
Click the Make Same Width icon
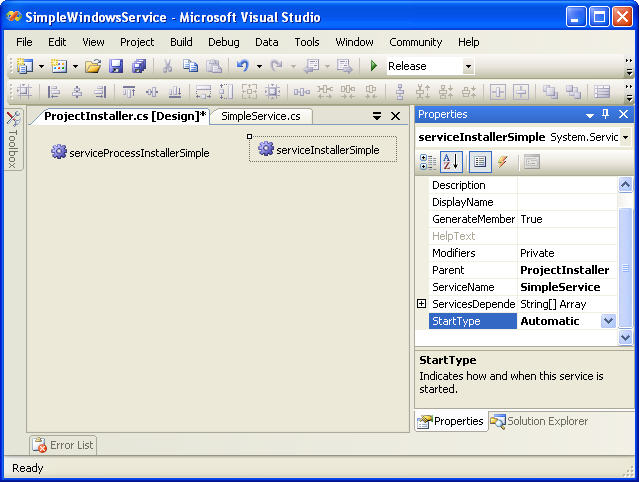pyautogui.click(x=203, y=92)
